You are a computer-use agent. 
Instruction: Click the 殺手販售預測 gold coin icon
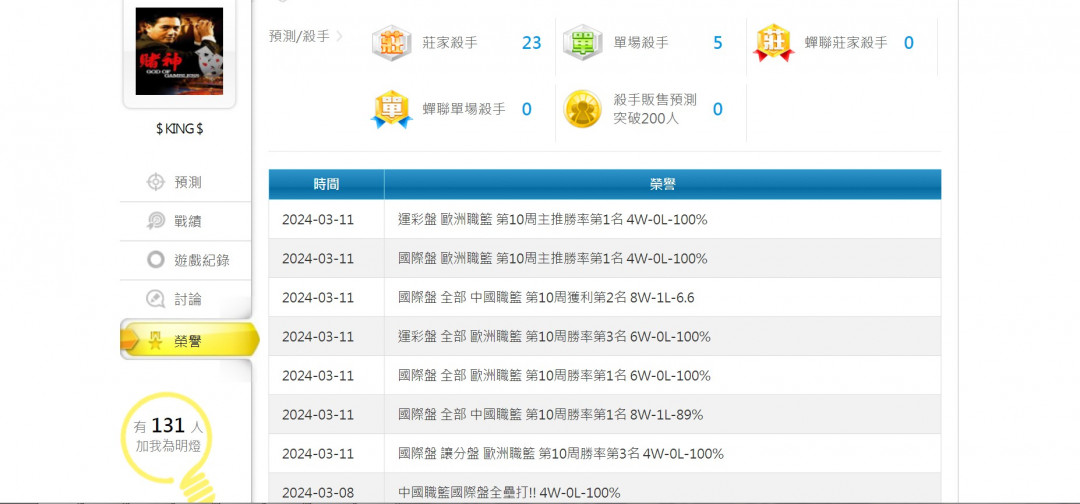[x=583, y=109]
